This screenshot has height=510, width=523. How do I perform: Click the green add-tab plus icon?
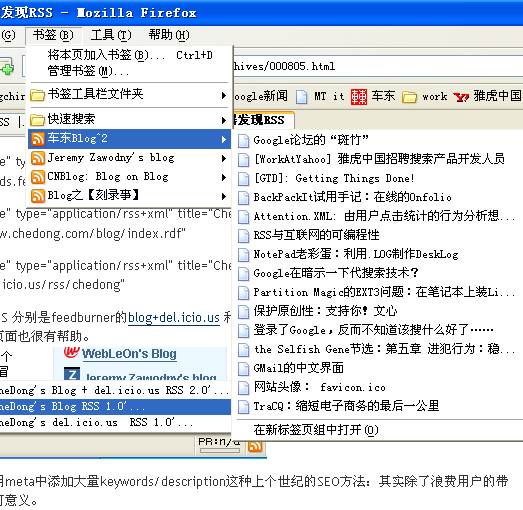coord(7,68)
